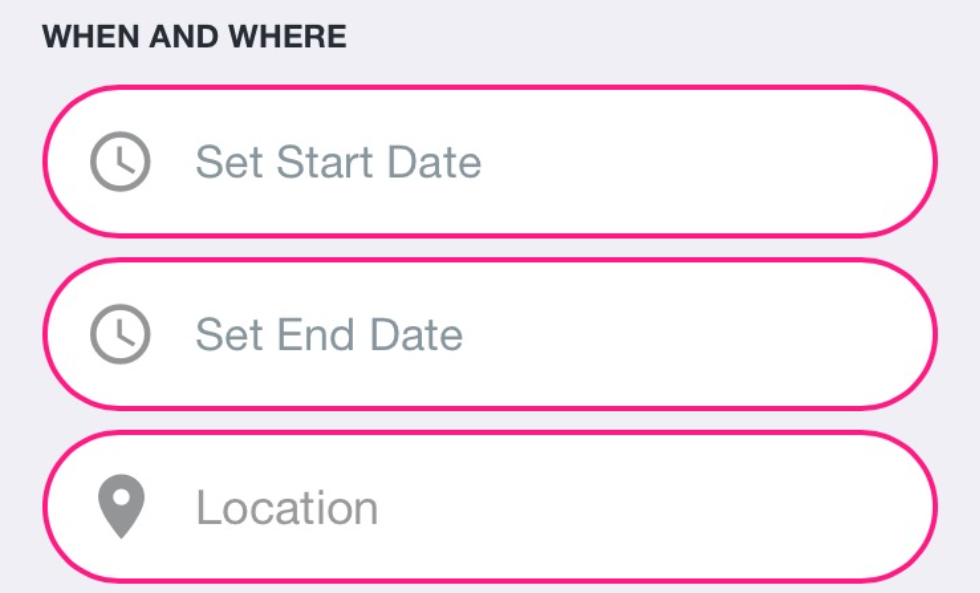Click the 'Set End Date' placeholder text
Screen dimensions: 980x593
(x=329, y=334)
